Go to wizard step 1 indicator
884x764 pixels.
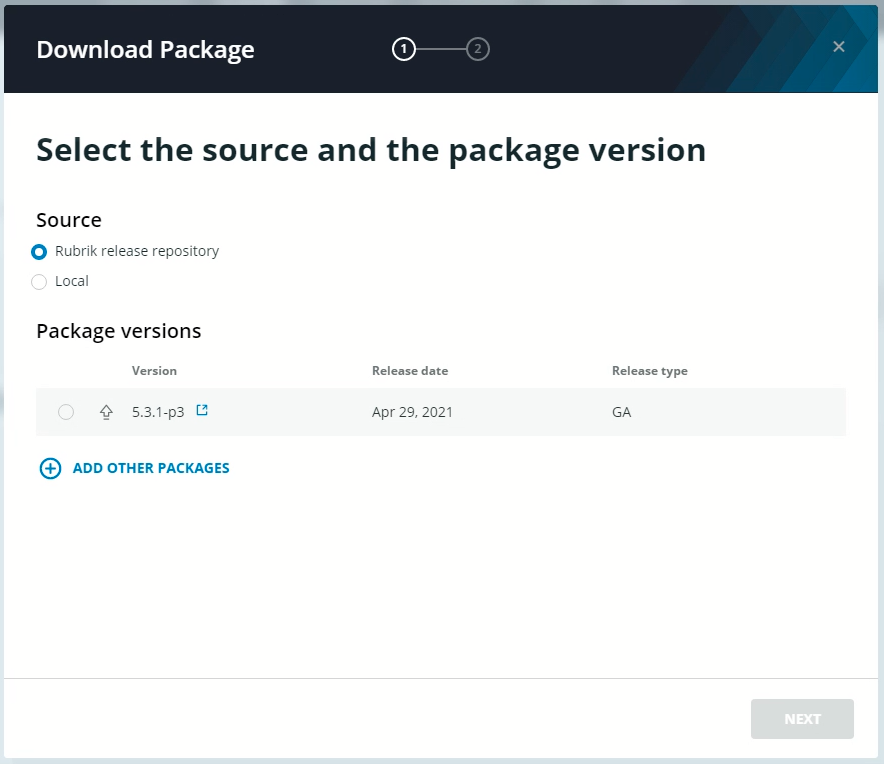pyautogui.click(x=404, y=49)
